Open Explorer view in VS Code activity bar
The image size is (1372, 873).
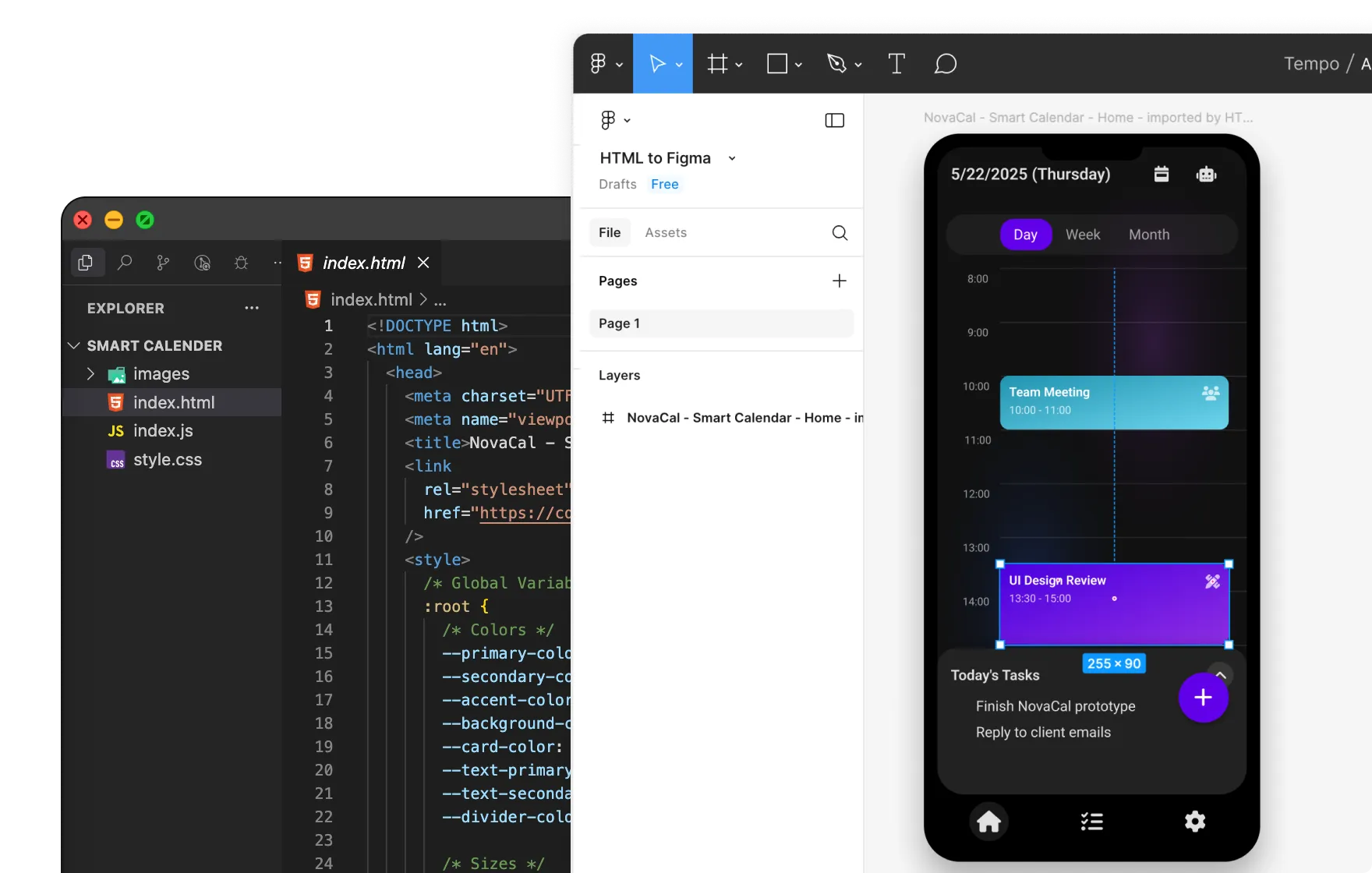[x=86, y=263]
